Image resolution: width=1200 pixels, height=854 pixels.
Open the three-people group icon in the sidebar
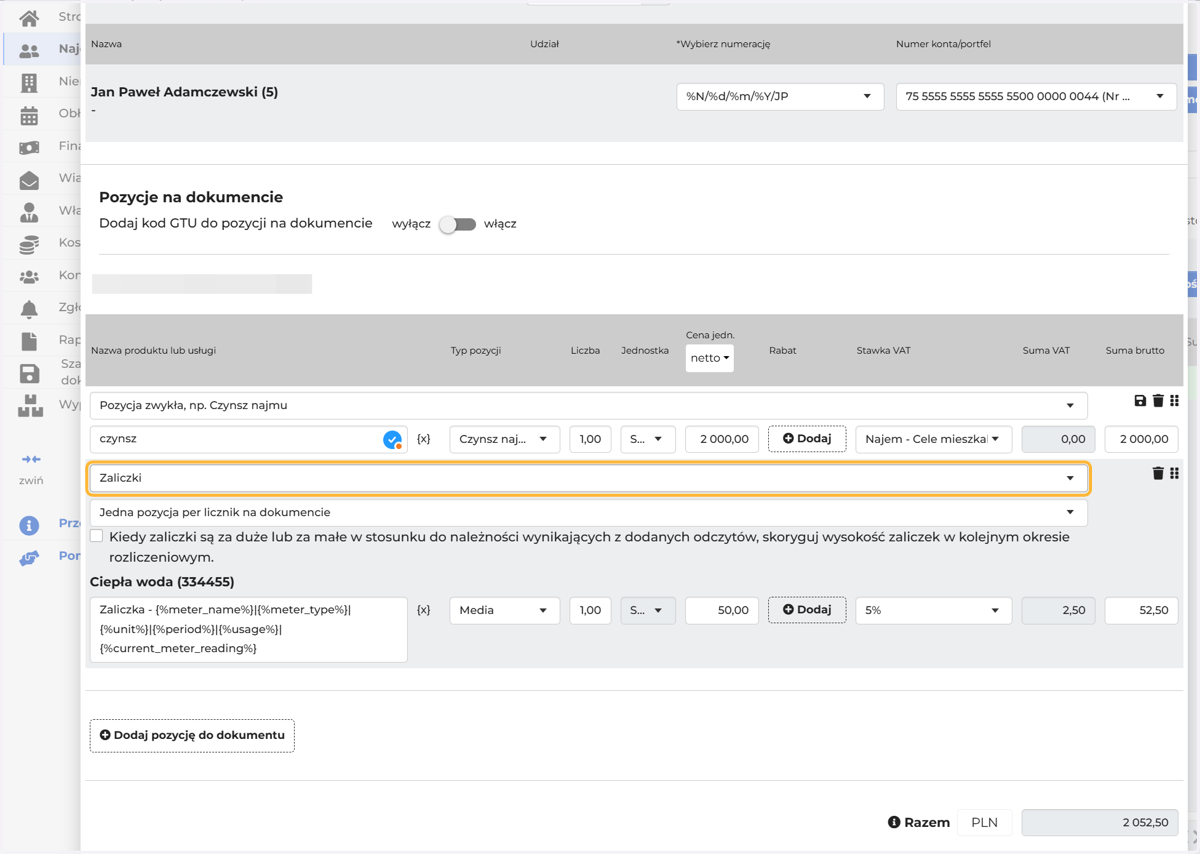[29, 276]
